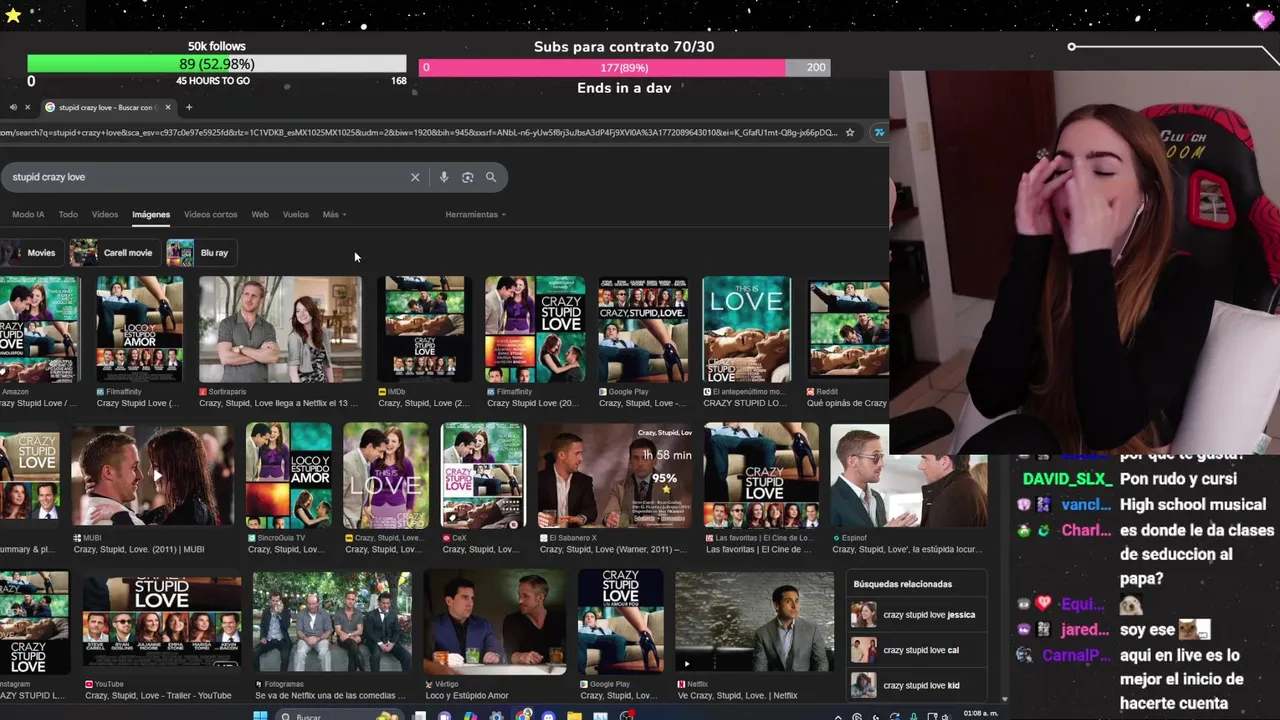This screenshot has height=720, width=1280.
Task: Open a new browser tab
Action: tap(189, 107)
